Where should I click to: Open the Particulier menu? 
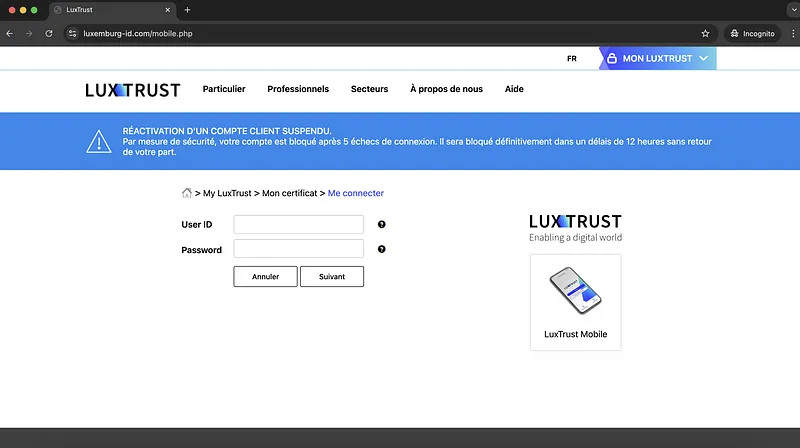click(x=224, y=89)
